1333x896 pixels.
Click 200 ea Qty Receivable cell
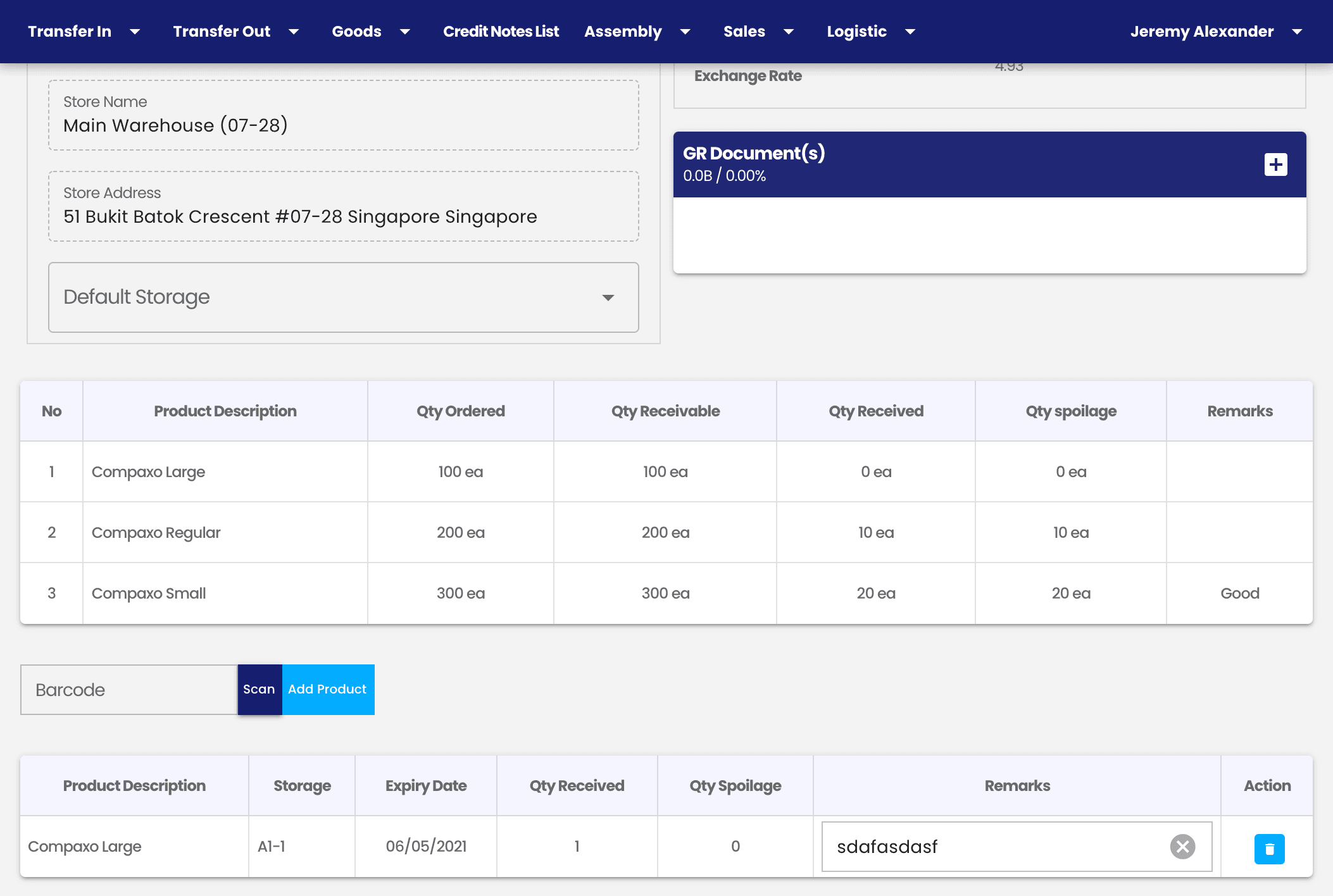tap(665, 533)
